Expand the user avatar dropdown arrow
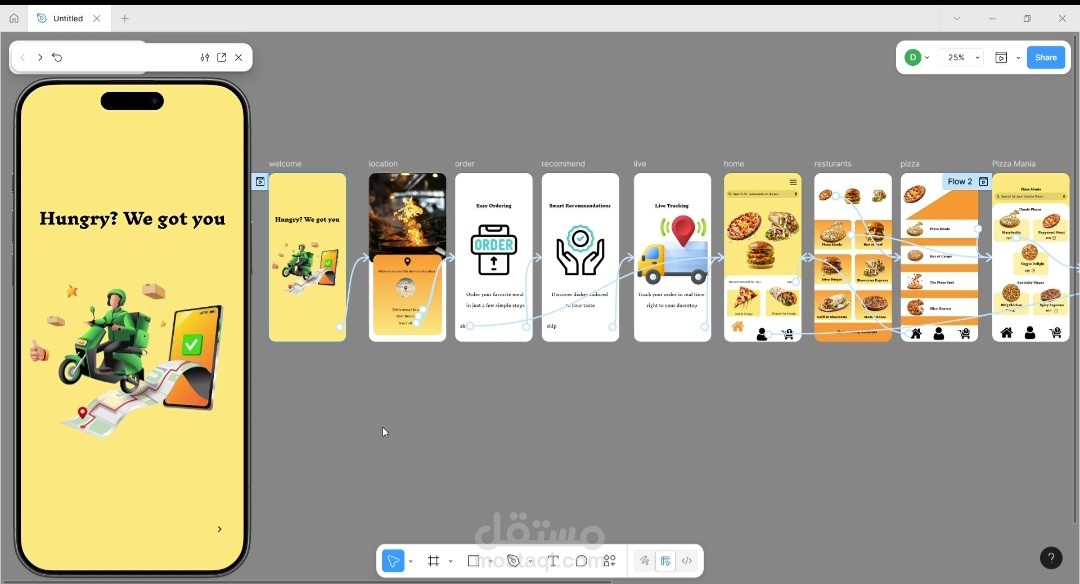The image size is (1080, 584). coord(927,58)
